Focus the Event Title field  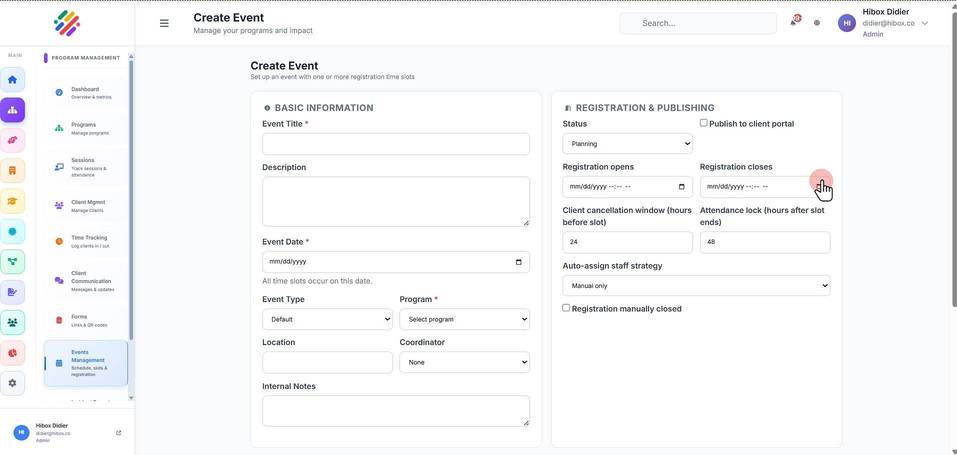pos(396,144)
